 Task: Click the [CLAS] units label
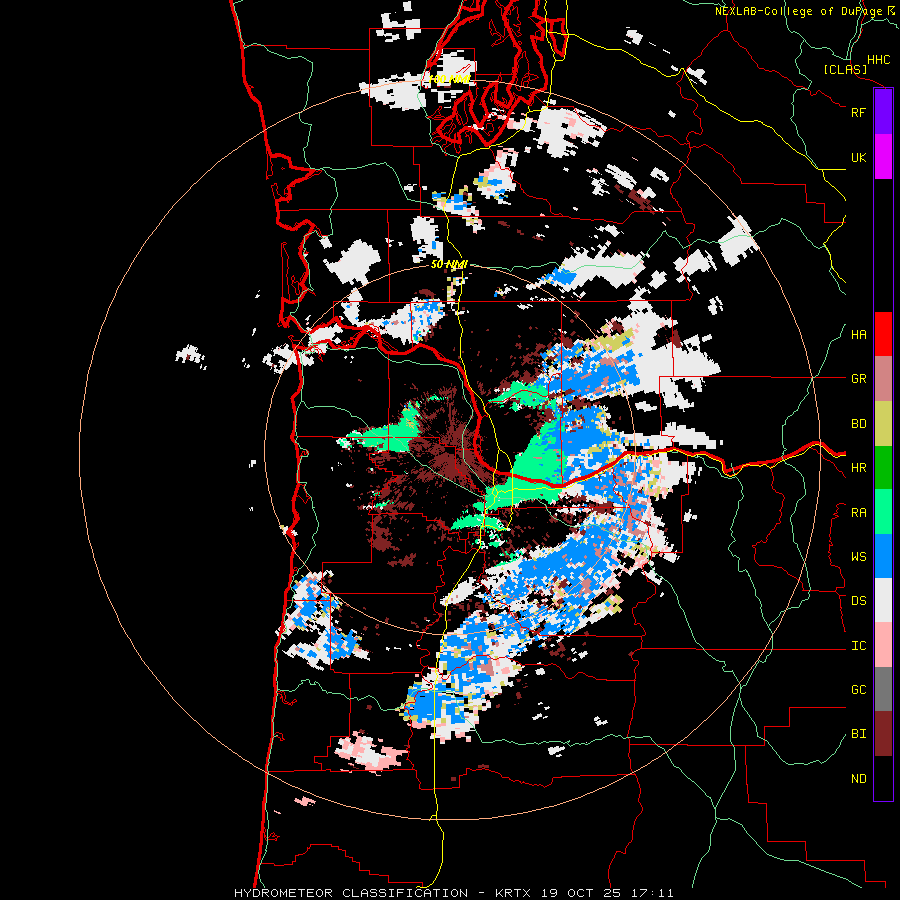pos(845,70)
